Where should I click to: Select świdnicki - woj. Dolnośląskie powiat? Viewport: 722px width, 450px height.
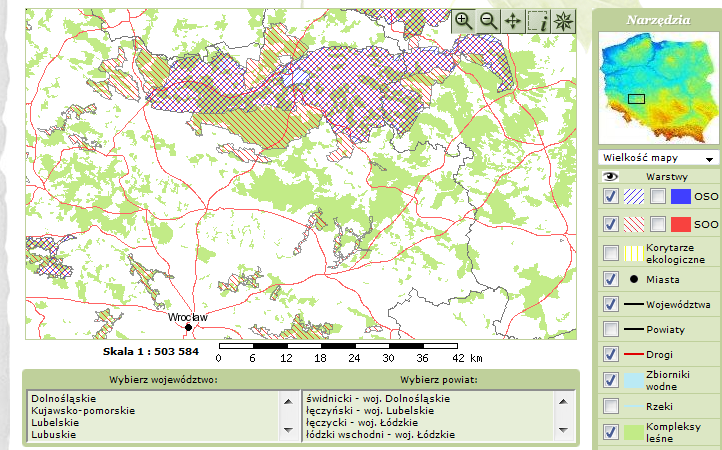(378, 398)
